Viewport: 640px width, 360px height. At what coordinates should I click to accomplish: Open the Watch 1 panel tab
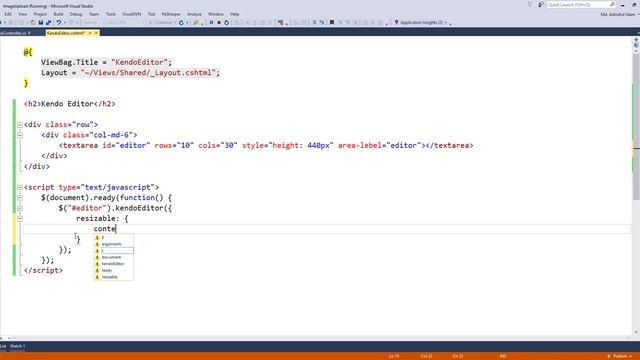coord(18,346)
